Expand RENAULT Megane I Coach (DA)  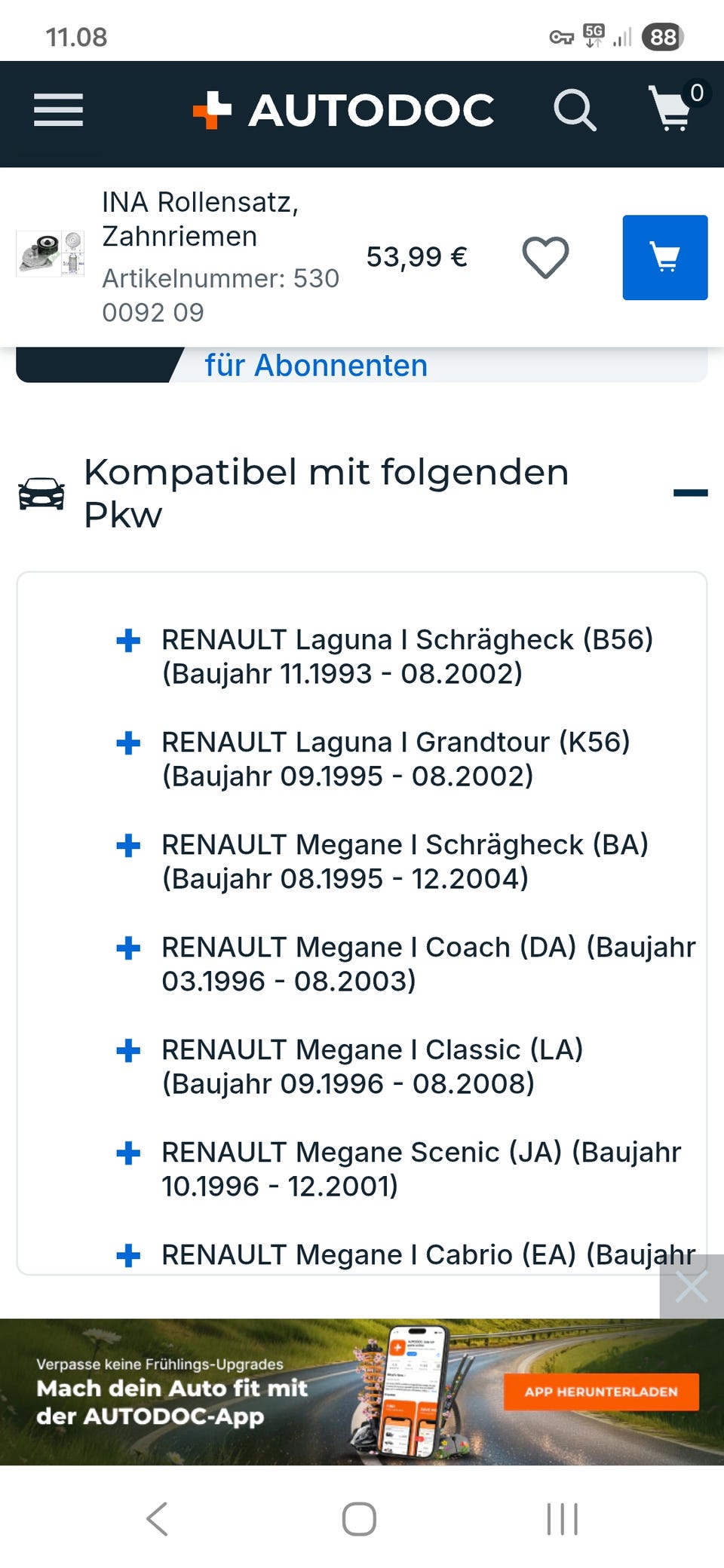pyautogui.click(x=128, y=948)
